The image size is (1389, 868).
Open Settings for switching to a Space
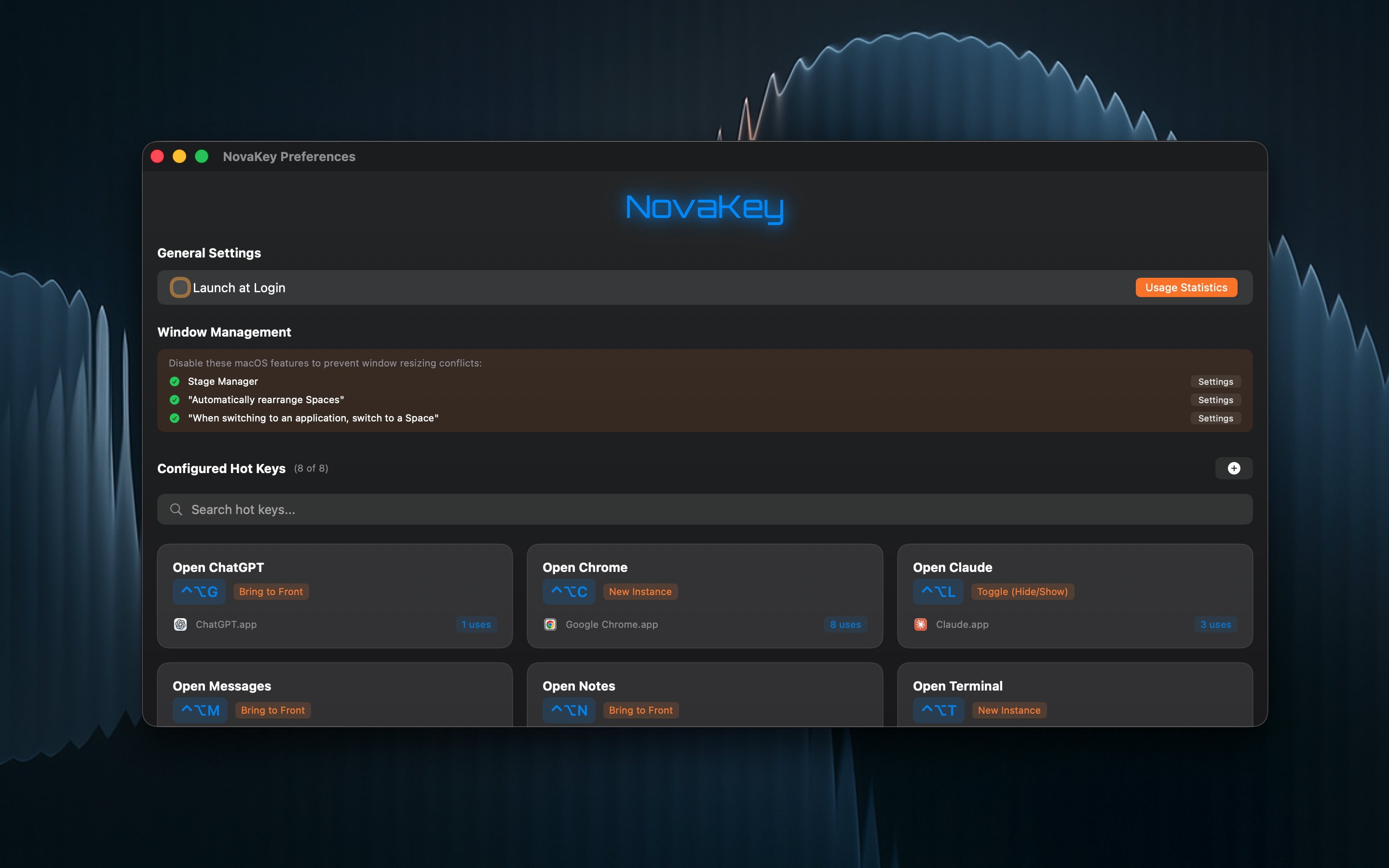(x=1215, y=419)
